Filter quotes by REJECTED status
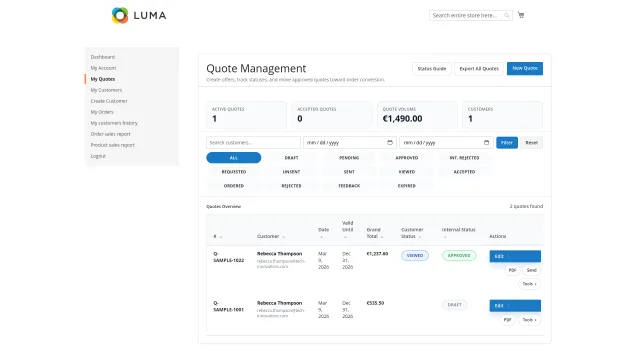Screen dimensions: 640x360 coord(291,186)
